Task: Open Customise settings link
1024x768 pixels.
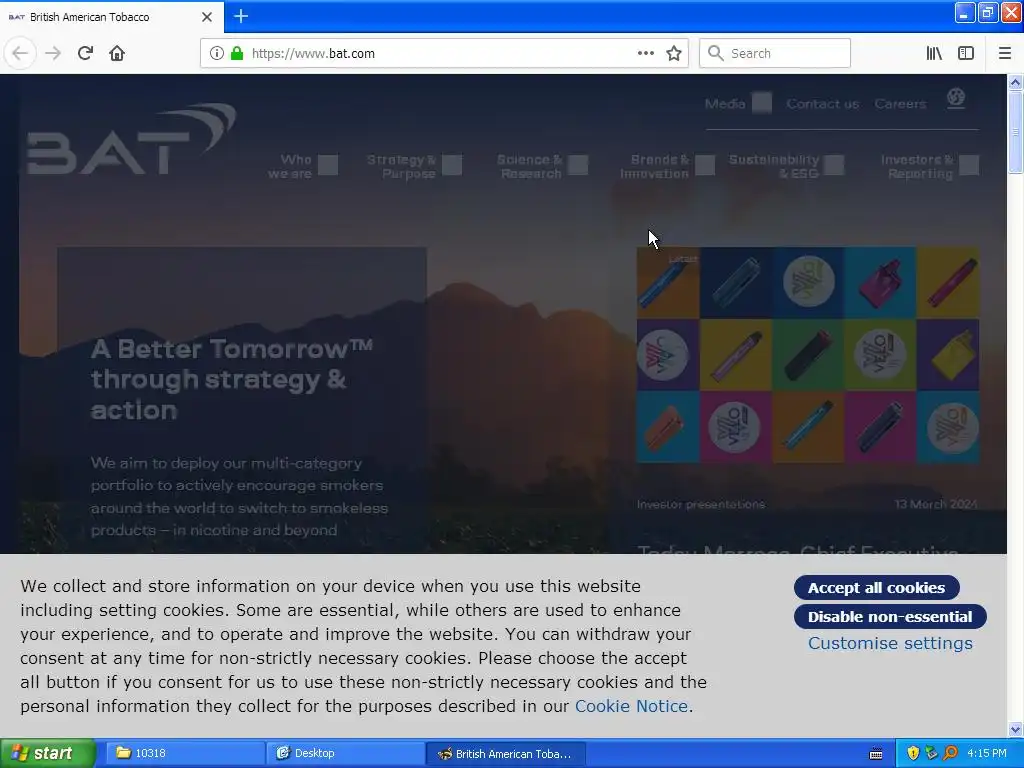Action: (890, 643)
